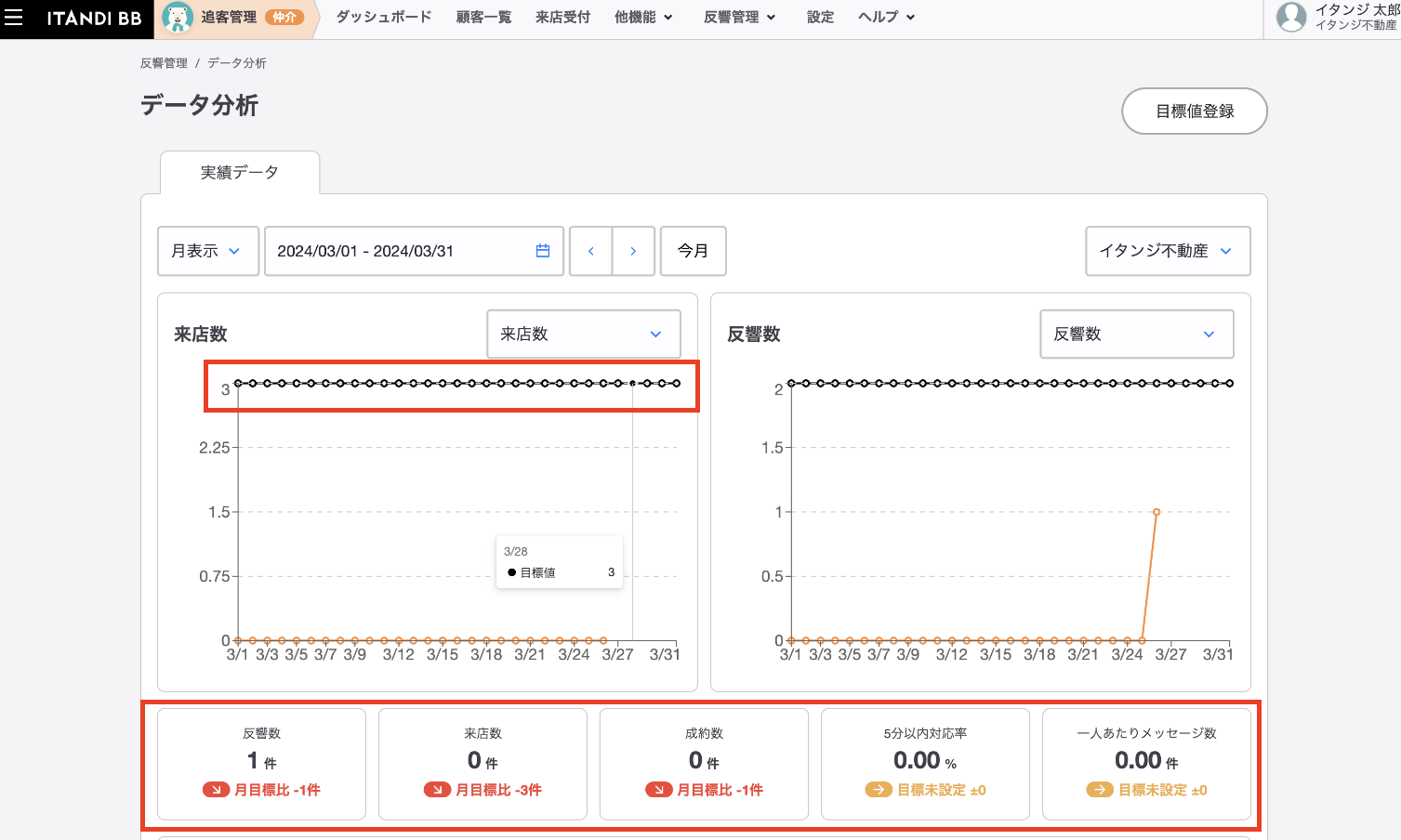
Task: Open the 来店数 chart metric dropdown
Action: tap(584, 334)
